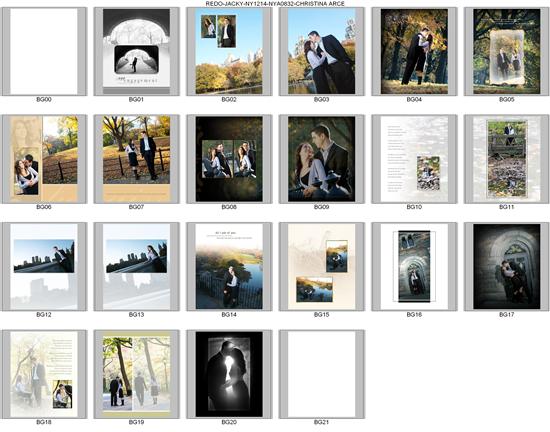Open BG14 couple overlooking lake thumbnail
Screen dimensions: 550x432
click(x=229, y=266)
